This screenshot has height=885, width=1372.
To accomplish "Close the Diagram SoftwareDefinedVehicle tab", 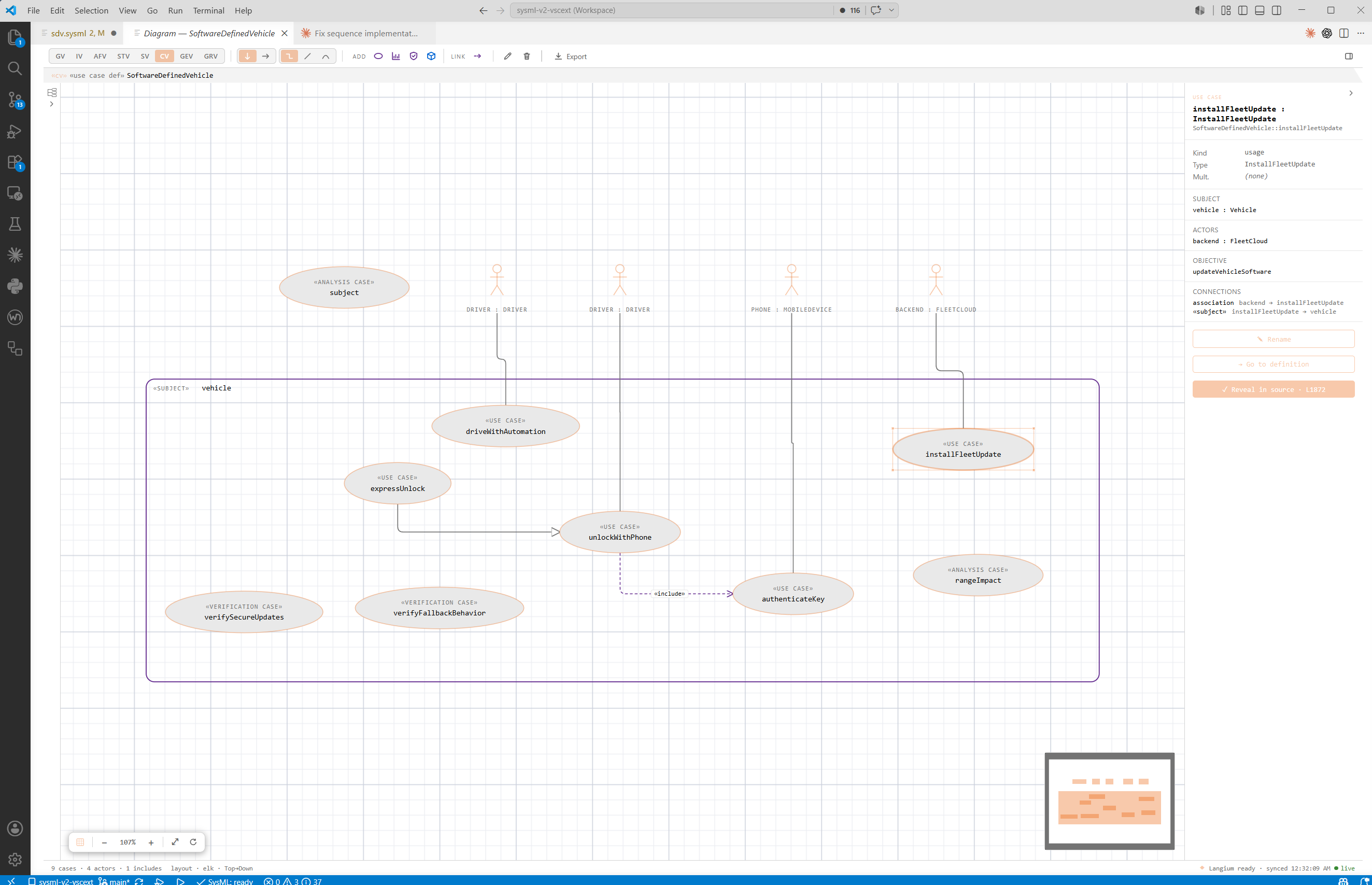I will (x=285, y=33).
